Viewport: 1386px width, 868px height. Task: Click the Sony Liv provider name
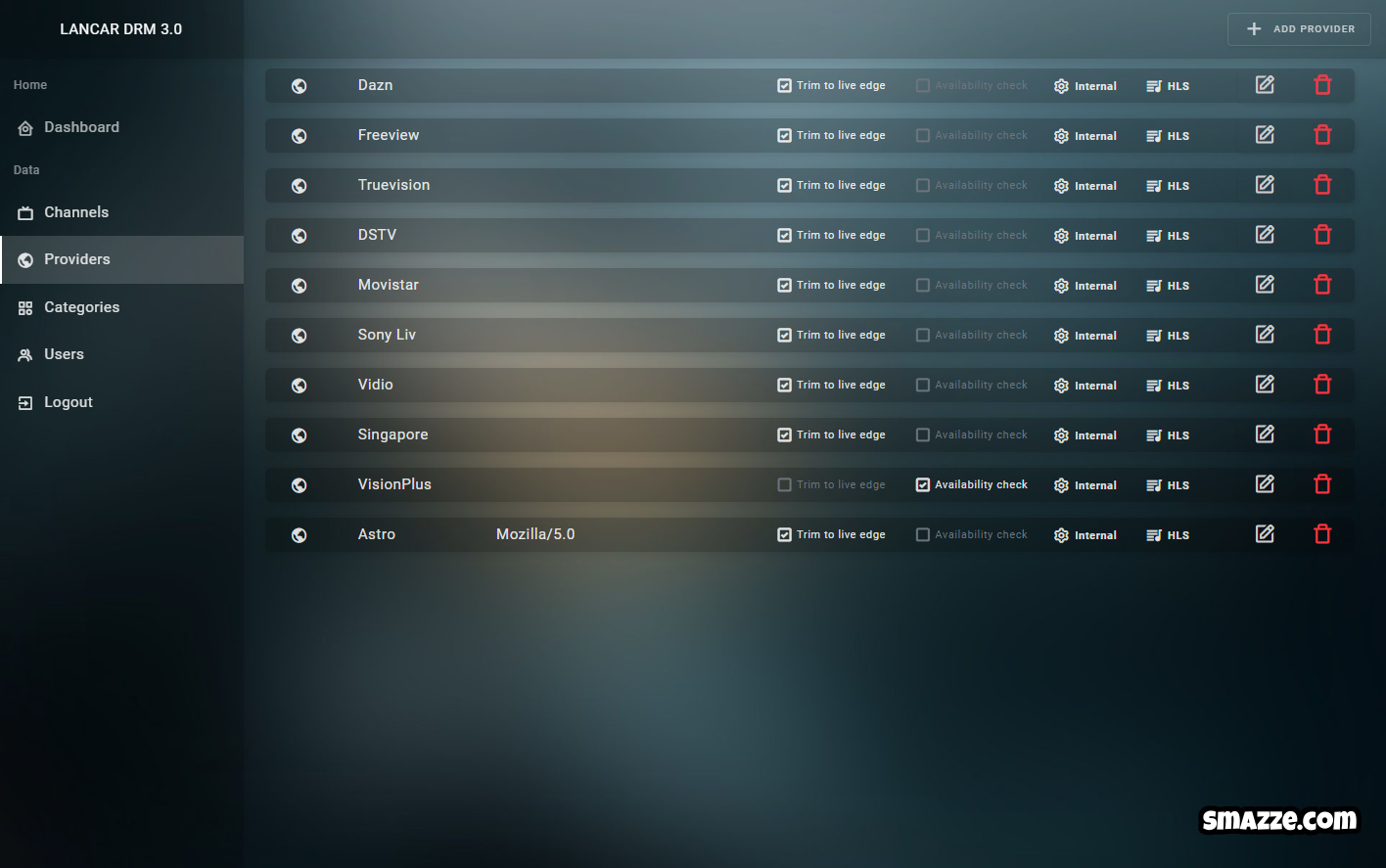click(387, 335)
